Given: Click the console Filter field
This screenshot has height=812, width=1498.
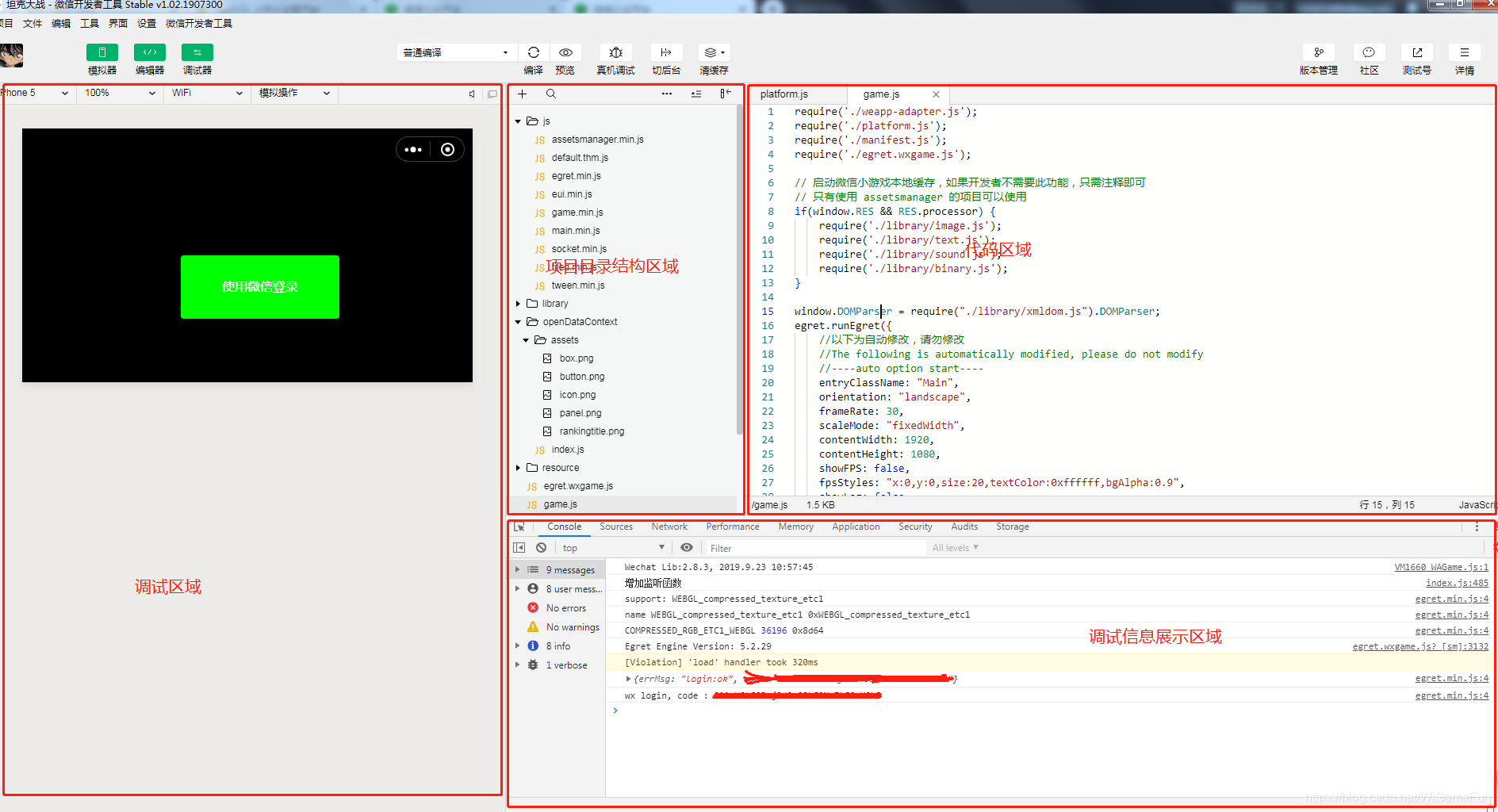Looking at the screenshot, I should (x=815, y=548).
